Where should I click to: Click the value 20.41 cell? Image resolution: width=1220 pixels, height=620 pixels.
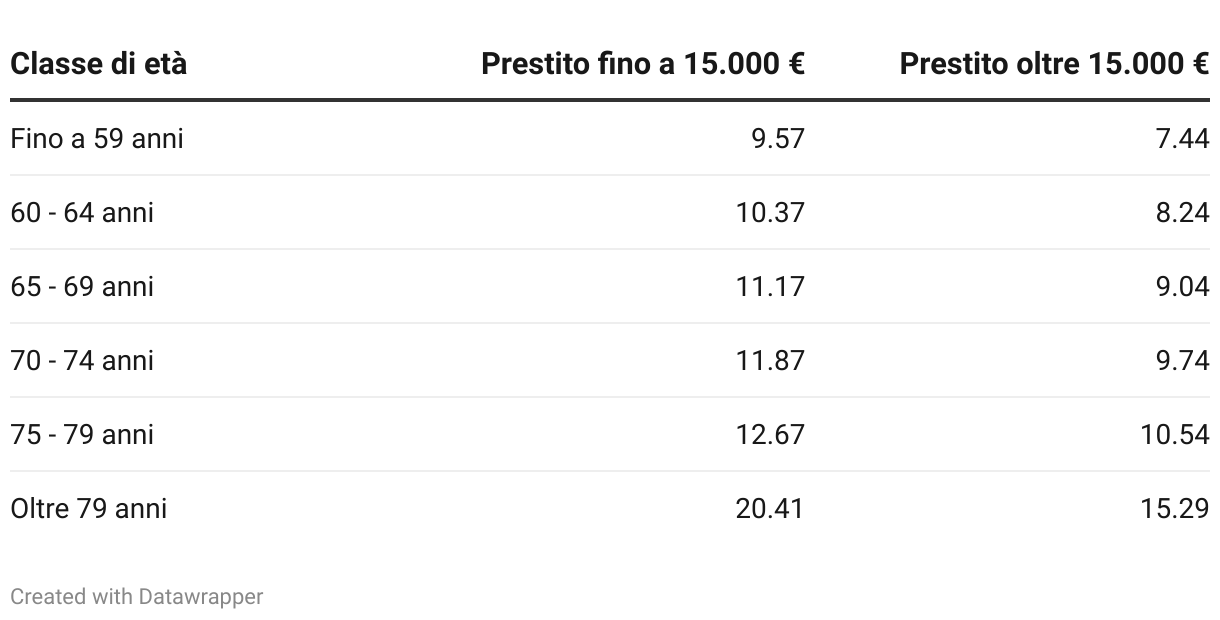point(770,508)
